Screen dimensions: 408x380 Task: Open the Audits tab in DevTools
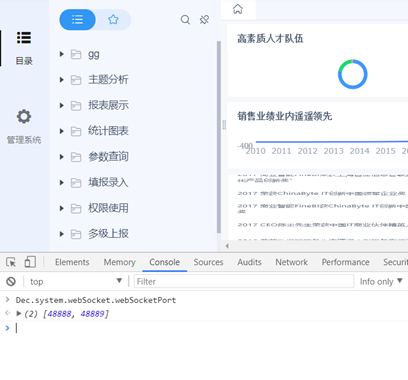(x=249, y=262)
